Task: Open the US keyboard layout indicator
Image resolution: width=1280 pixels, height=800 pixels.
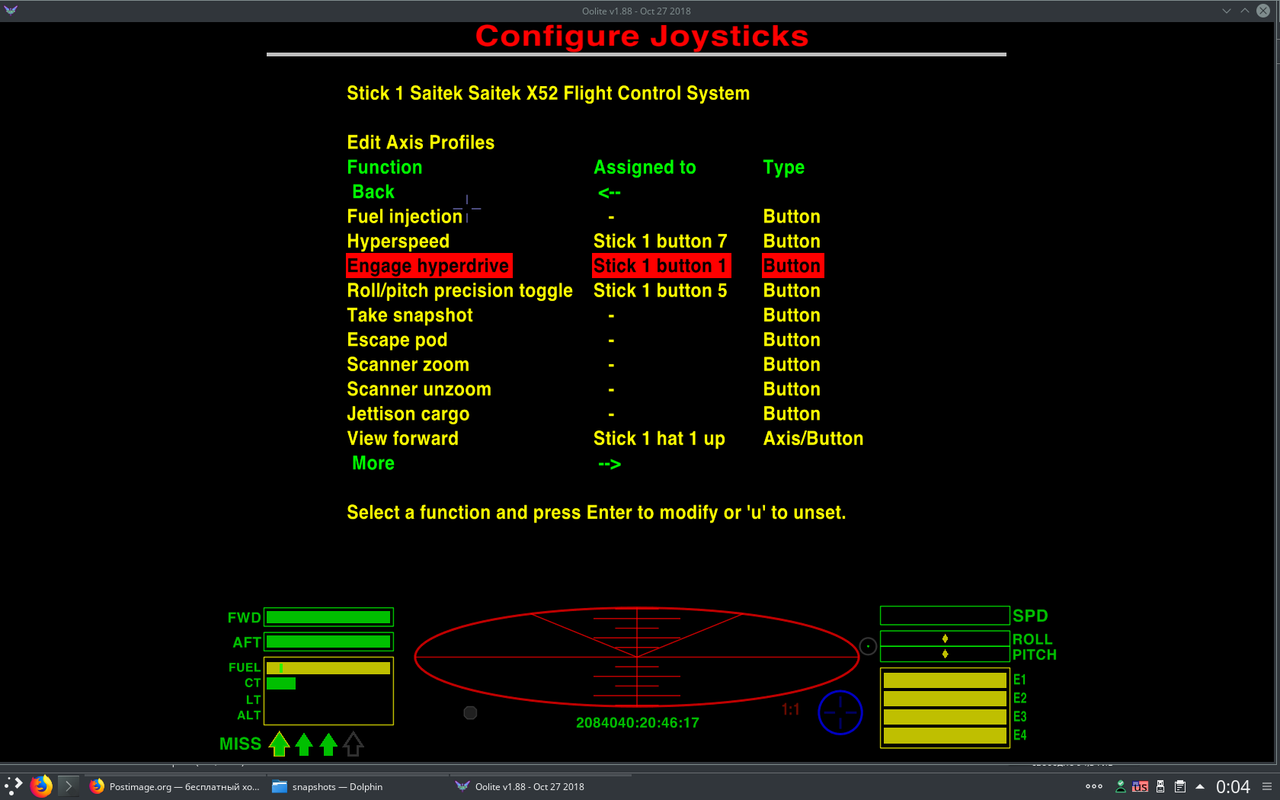Action: [1140, 787]
